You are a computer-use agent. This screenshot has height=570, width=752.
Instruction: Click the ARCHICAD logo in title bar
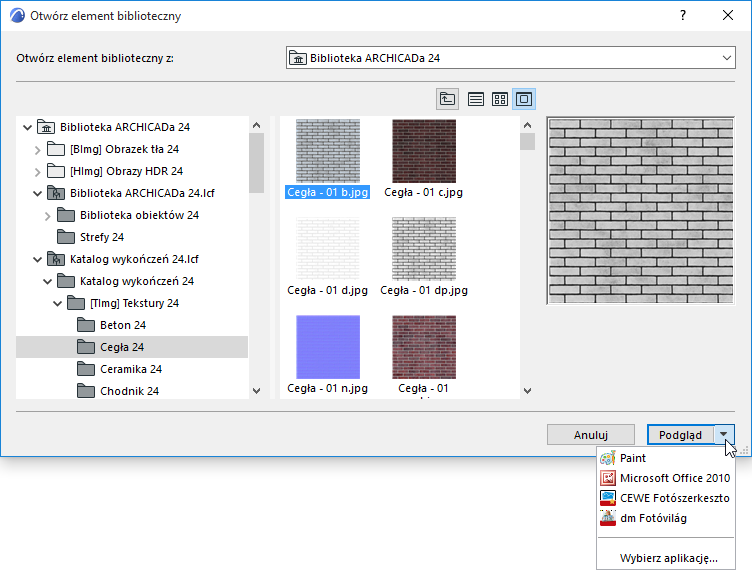[x=17, y=15]
